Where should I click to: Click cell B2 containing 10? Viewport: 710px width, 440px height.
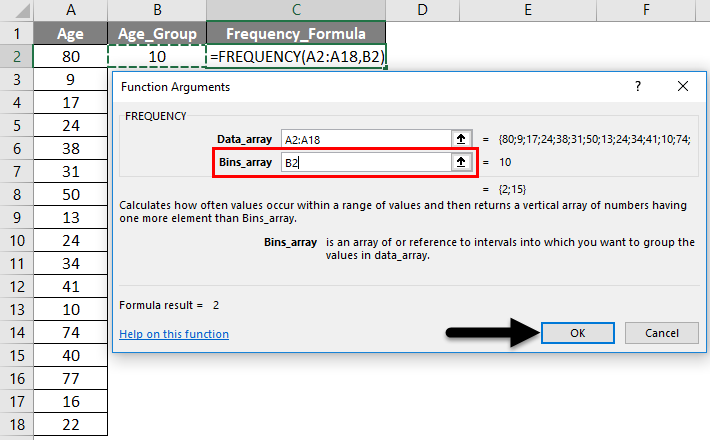click(x=157, y=56)
